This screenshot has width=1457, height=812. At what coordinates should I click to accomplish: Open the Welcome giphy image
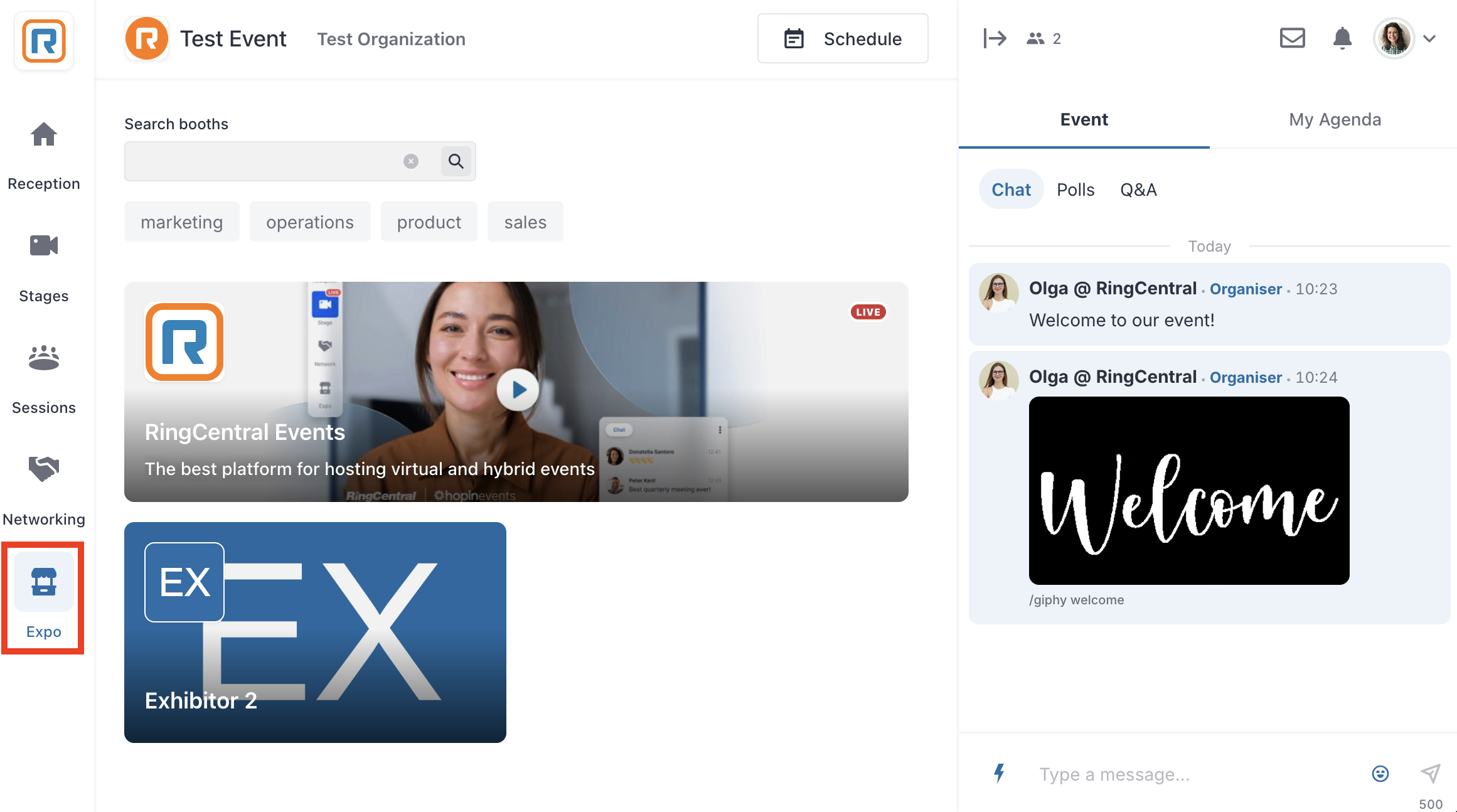pyautogui.click(x=1189, y=491)
